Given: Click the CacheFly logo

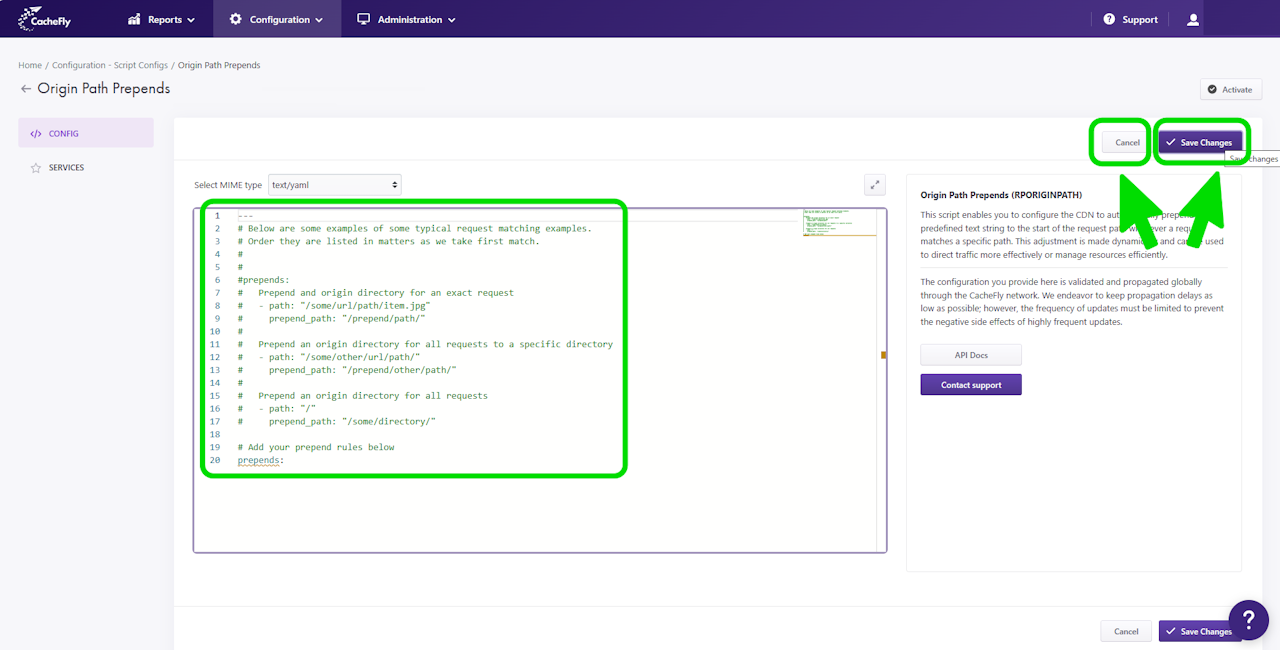Looking at the screenshot, I should (45, 19).
